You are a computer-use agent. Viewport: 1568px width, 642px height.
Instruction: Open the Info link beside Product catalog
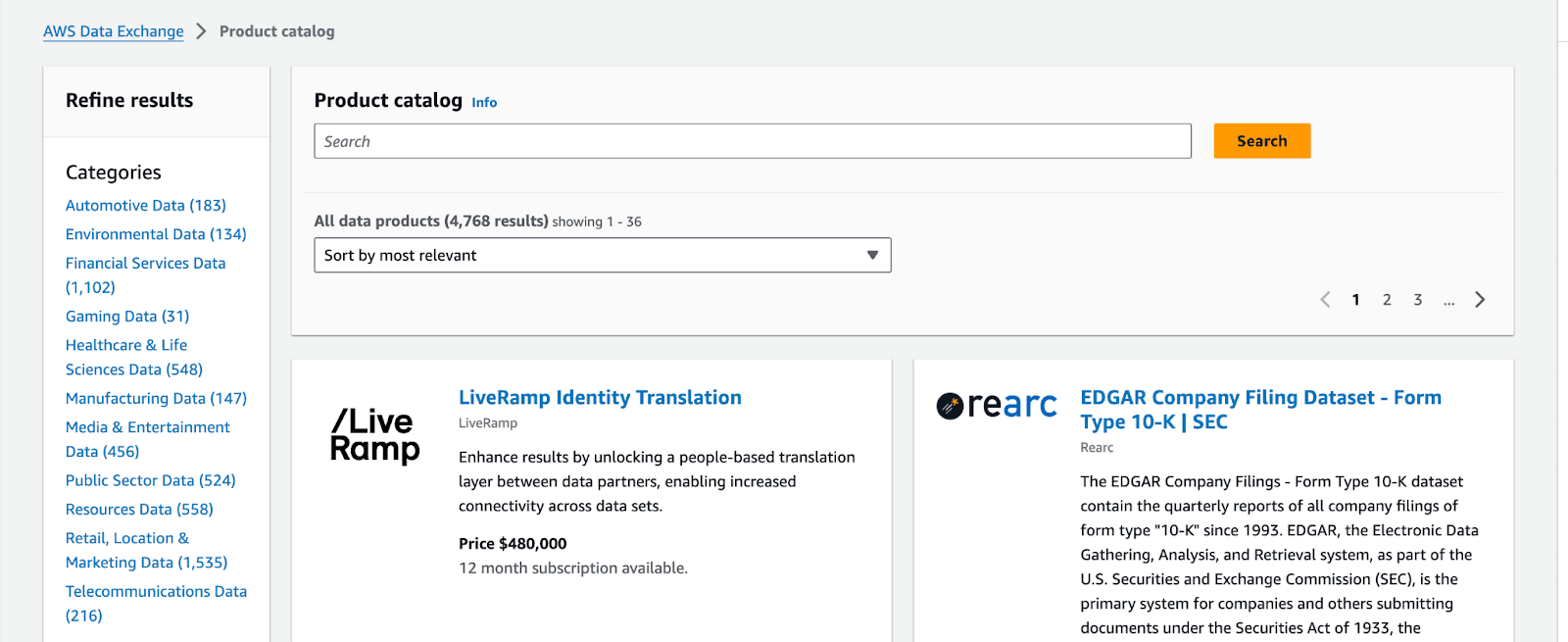tap(484, 103)
